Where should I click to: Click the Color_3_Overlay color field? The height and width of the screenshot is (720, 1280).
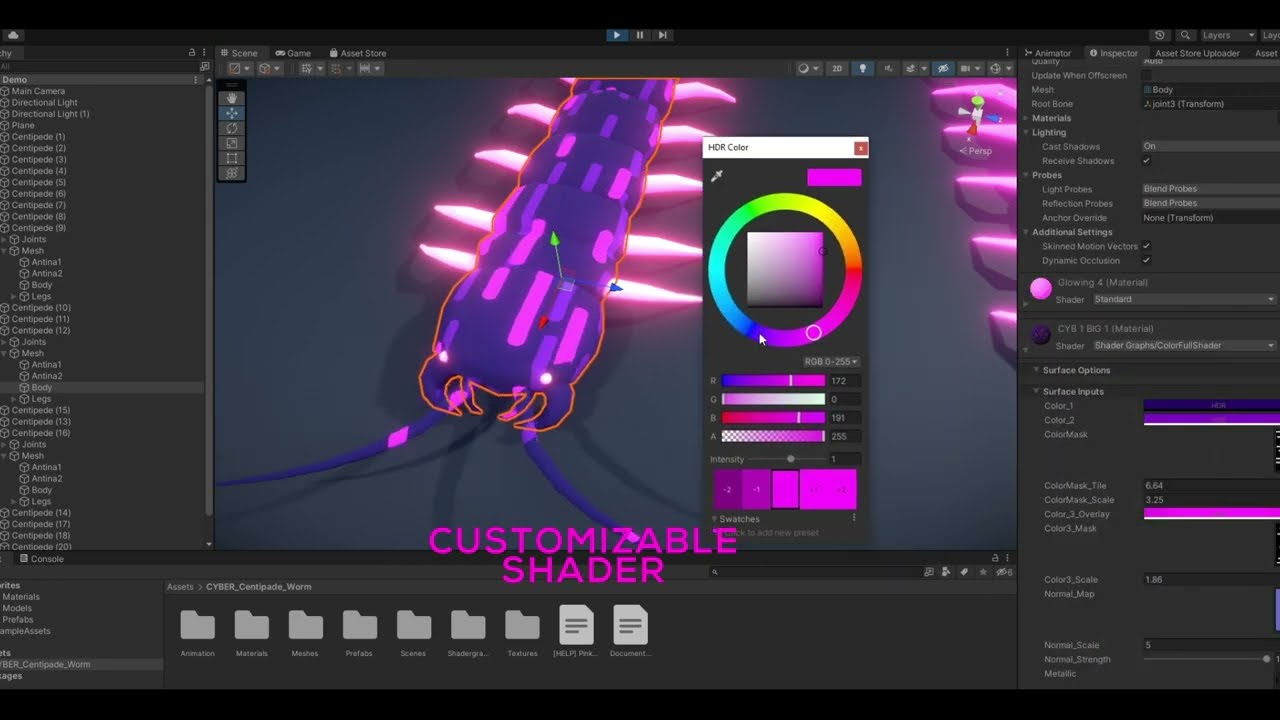point(1211,513)
